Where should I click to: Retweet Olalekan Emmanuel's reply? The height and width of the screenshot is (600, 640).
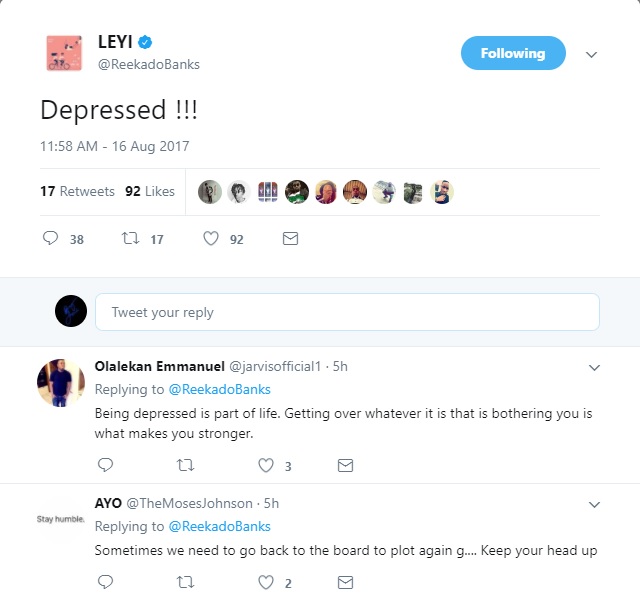185,465
